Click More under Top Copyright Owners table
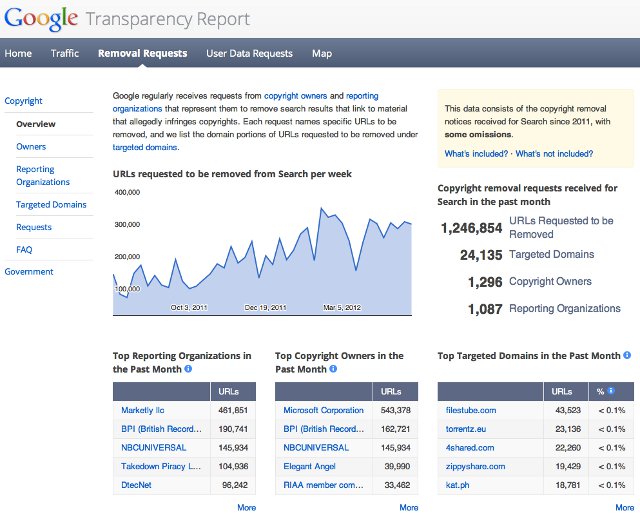The width and height of the screenshot is (640, 515). 408,507
